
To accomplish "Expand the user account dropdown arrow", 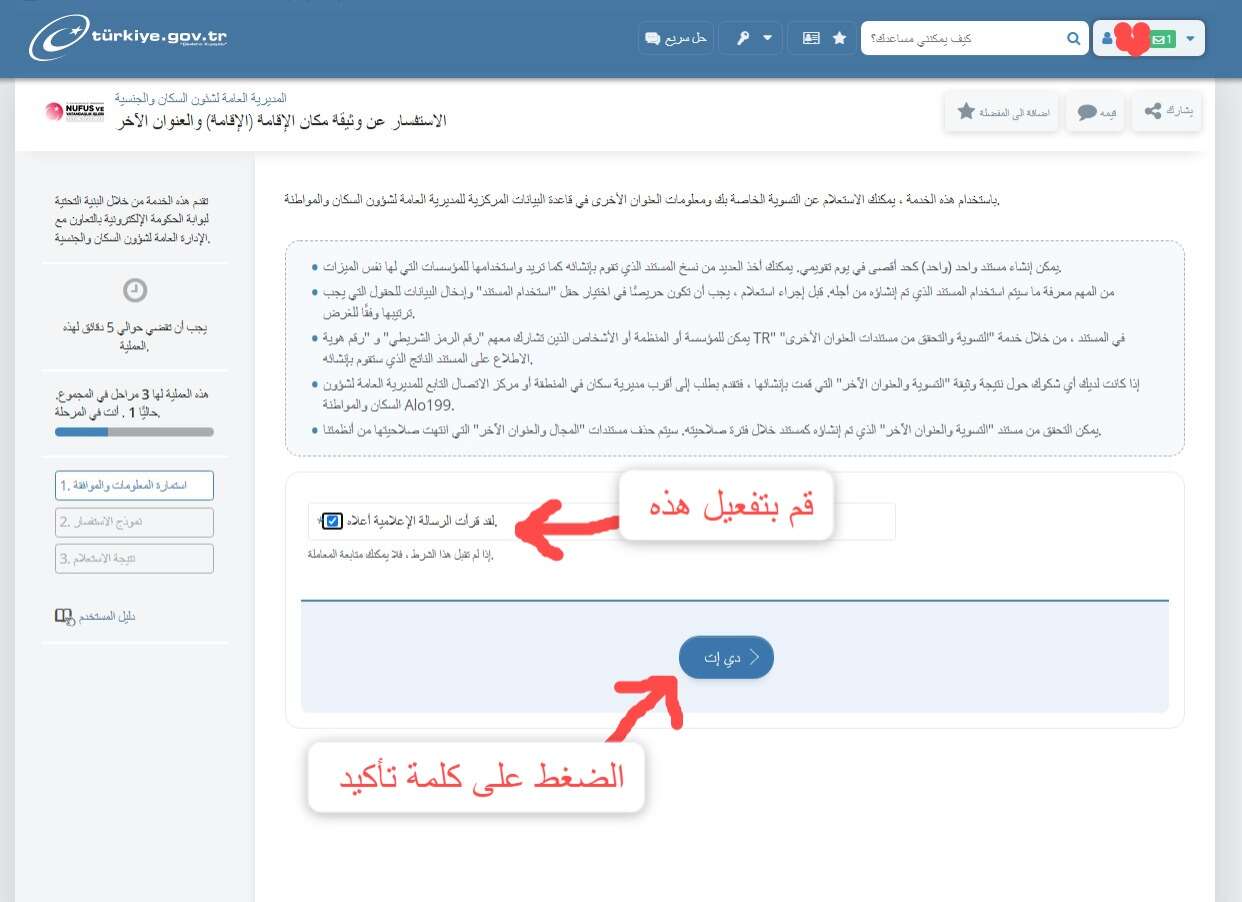I will 1190,39.
